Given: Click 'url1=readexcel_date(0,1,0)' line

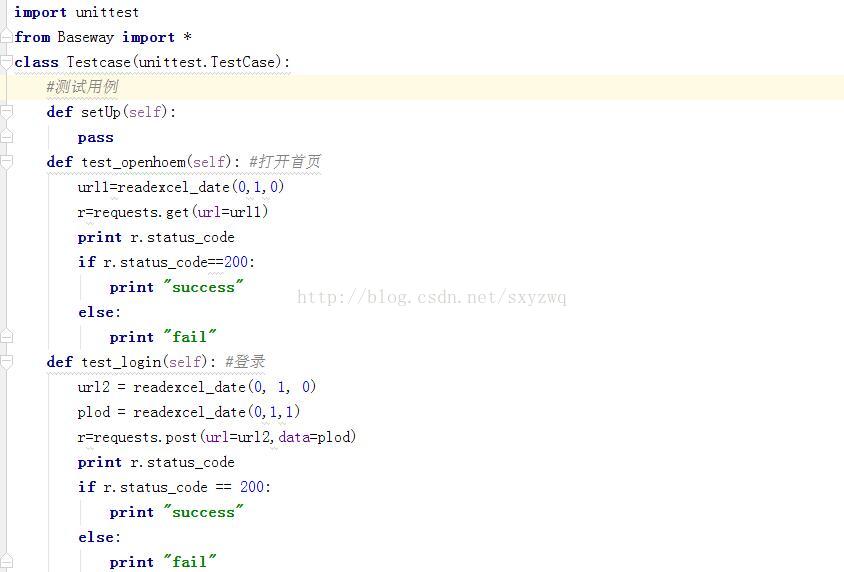Looking at the screenshot, I should 181,187.
